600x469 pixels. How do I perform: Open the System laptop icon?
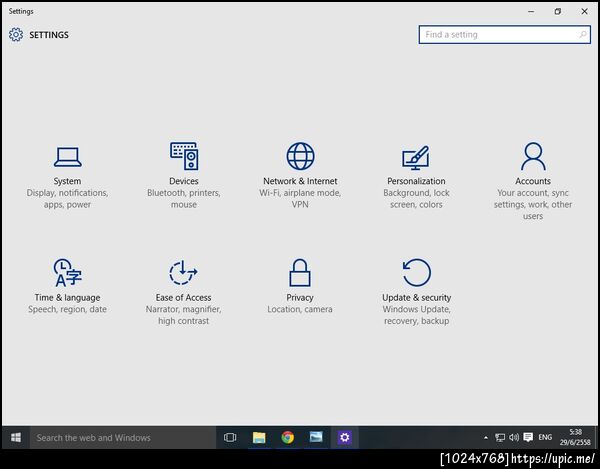click(x=67, y=157)
